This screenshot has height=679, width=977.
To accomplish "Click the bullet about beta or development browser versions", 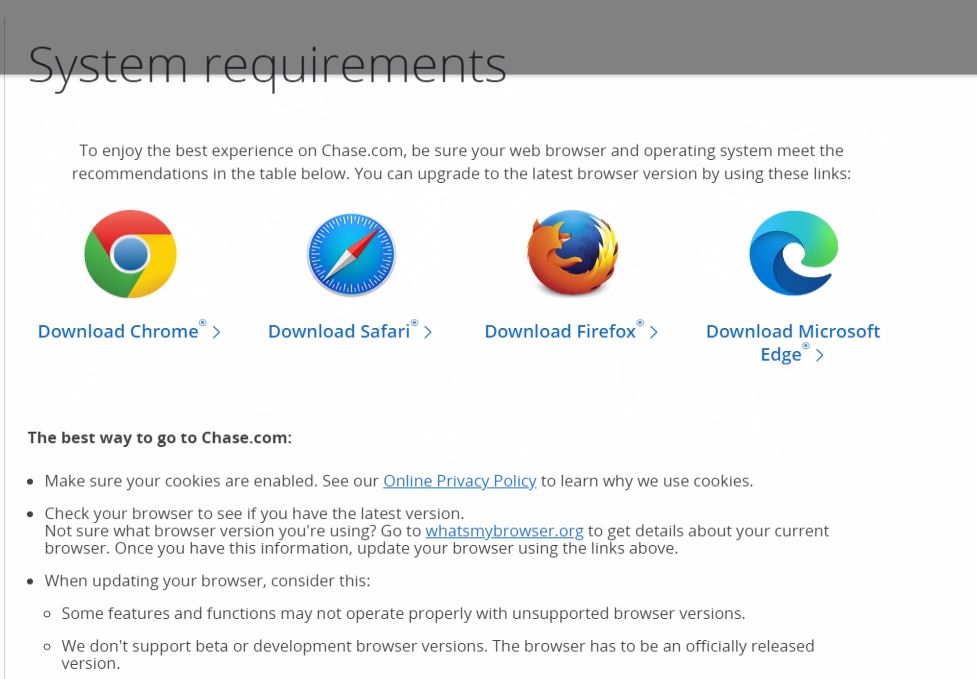I will (x=437, y=654).
